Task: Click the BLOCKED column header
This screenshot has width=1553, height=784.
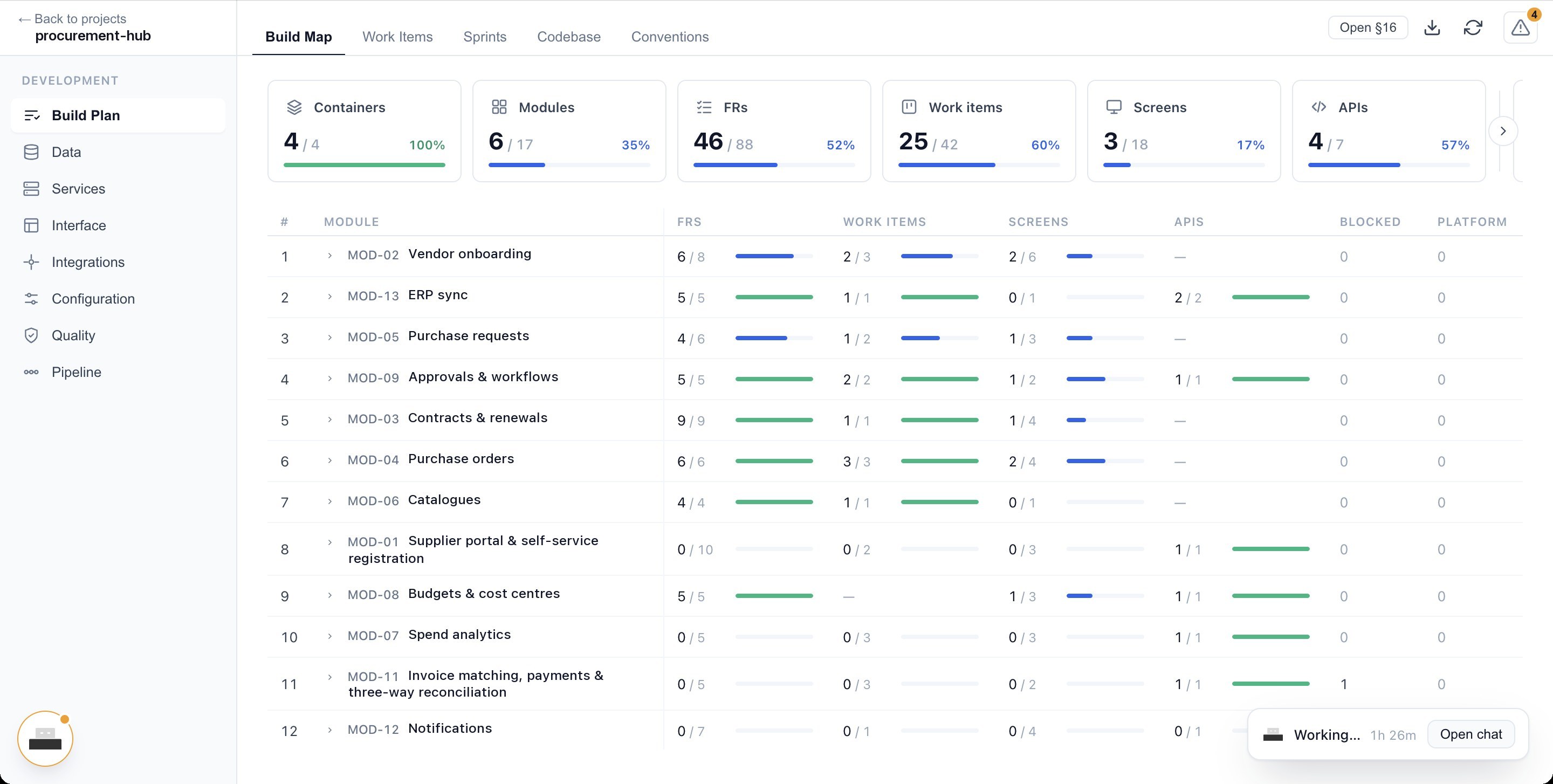Action: tap(1370, 222)
